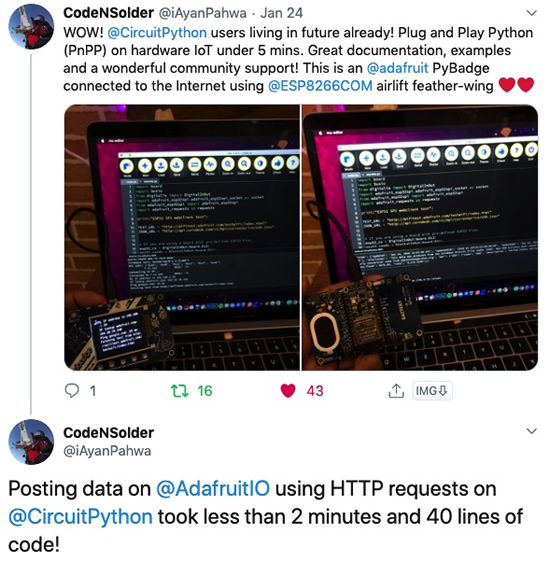Viewport: 550px width, 562px height.
Task: Click the second tweet's profile avatar
Action: click(x=31, y=442)
